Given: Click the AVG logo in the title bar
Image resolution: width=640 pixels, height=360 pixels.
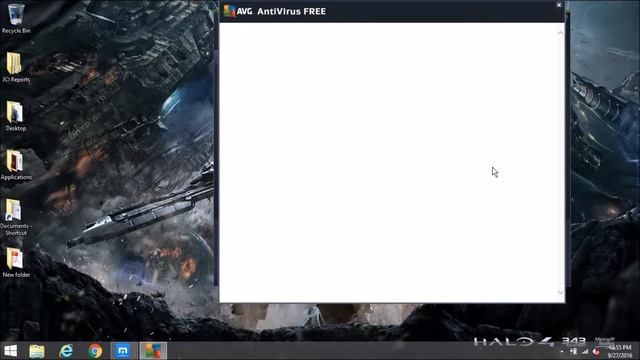Looking at the screenshot, I should tap(229, 11).
